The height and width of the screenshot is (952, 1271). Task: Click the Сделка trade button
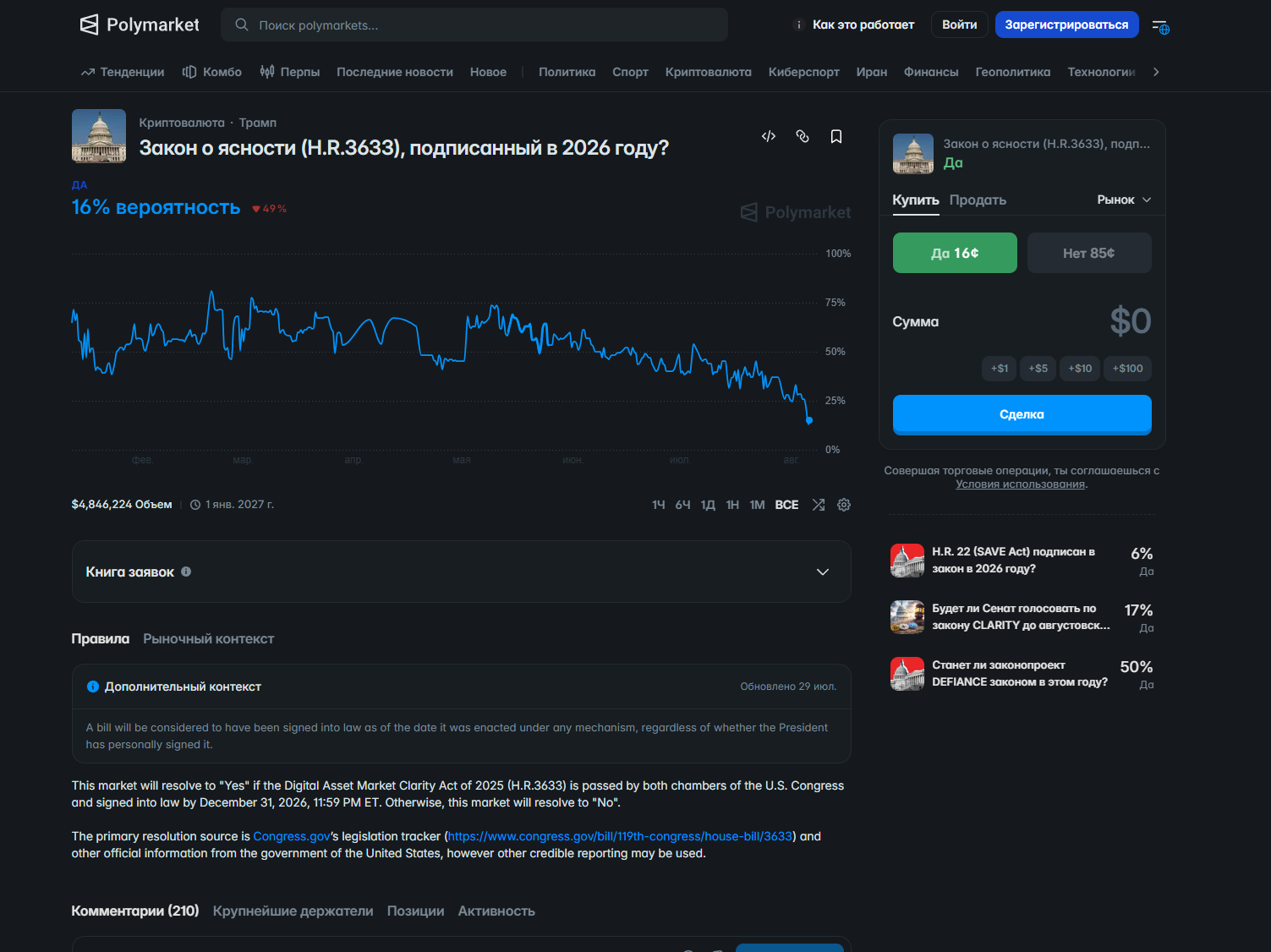(1022, 414)
